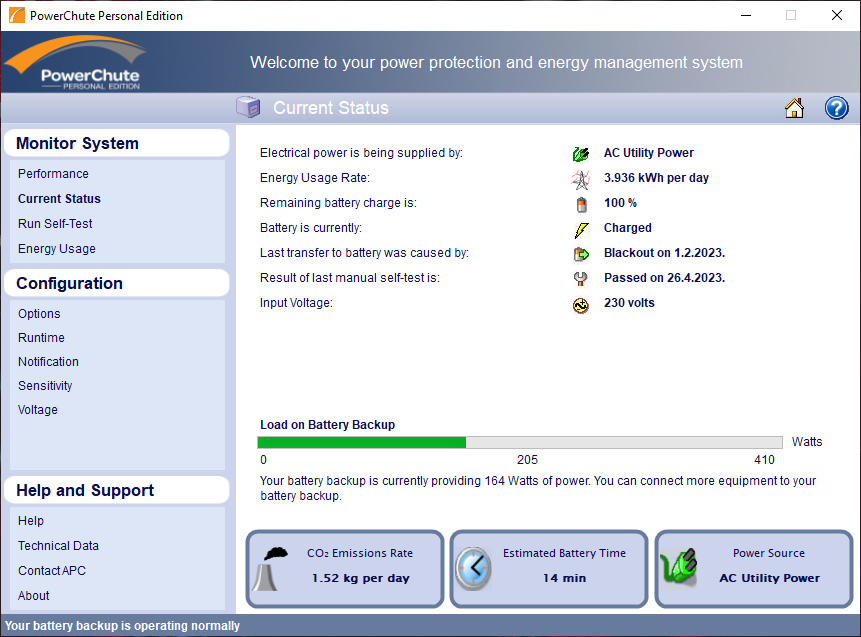
Task: Click 'Blackout on 1.2.2023.' text
Action: pyautogui.click(x=664, y=253)
